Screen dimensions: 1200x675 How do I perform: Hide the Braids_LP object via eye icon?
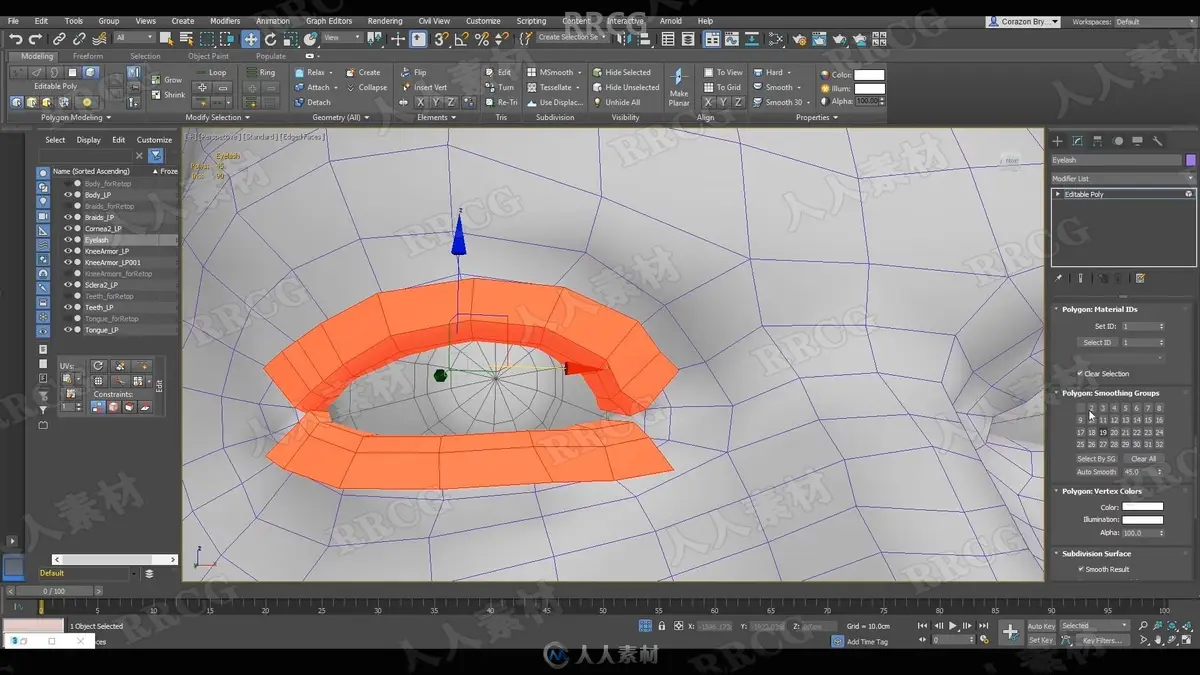(x=69, y=217)
